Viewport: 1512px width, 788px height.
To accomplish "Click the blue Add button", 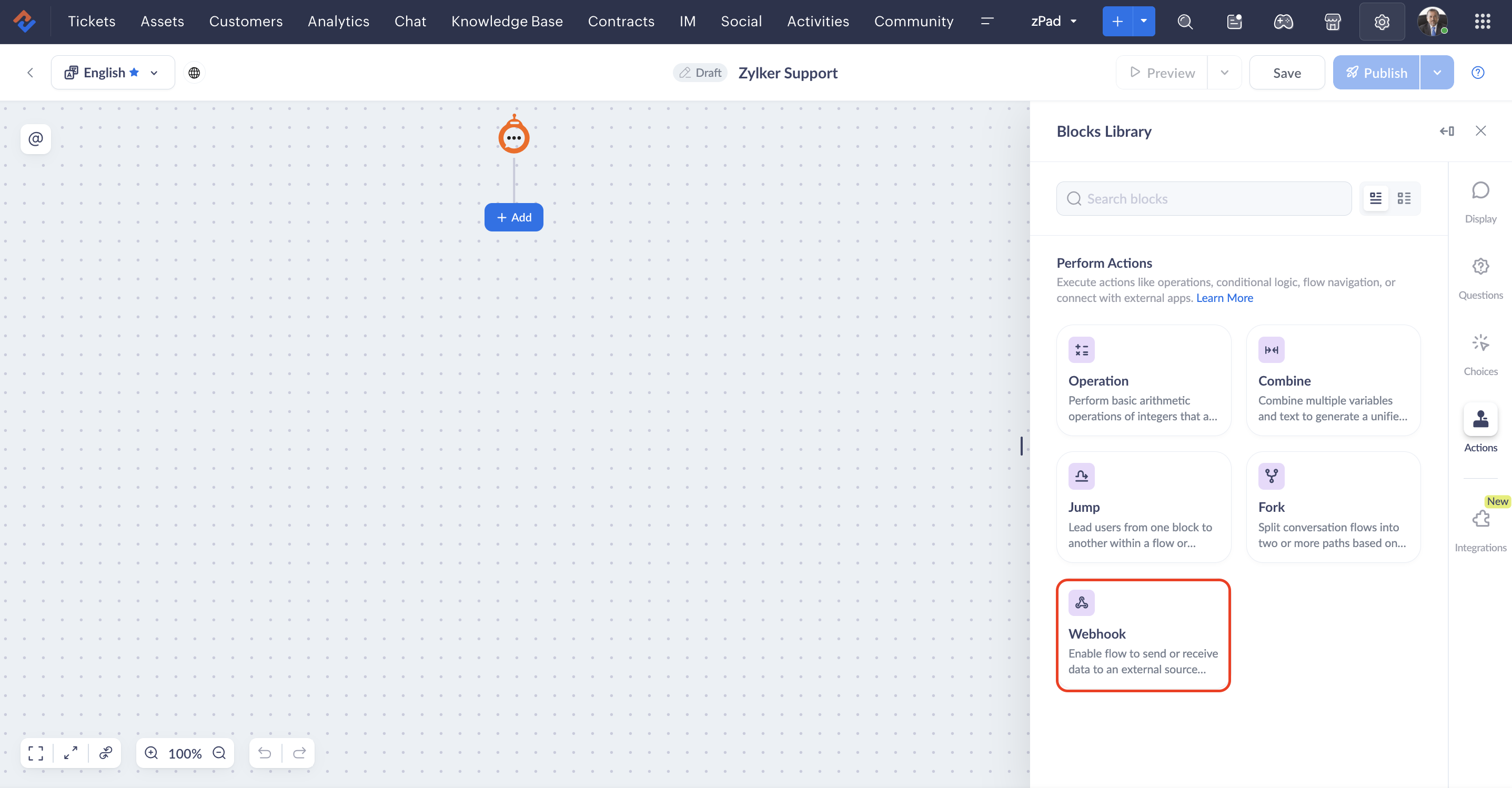I will click(513, 217).
